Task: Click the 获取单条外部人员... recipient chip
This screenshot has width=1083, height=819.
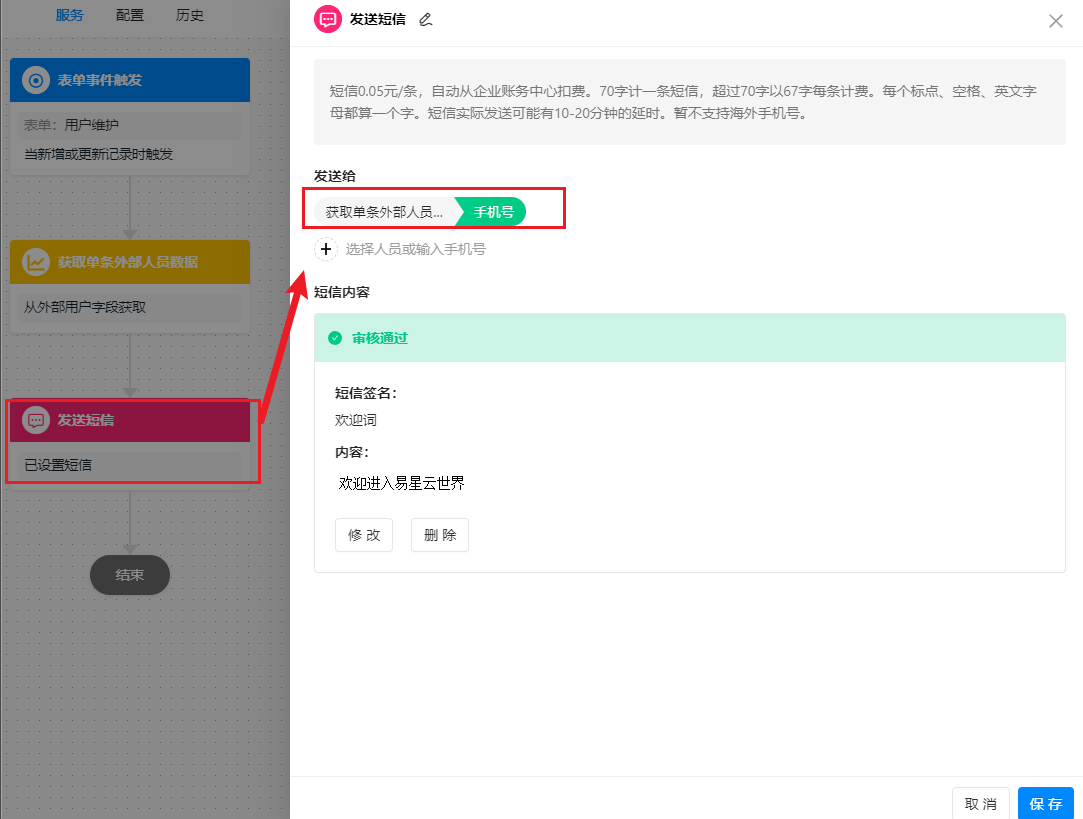Action: pos(384,212)
